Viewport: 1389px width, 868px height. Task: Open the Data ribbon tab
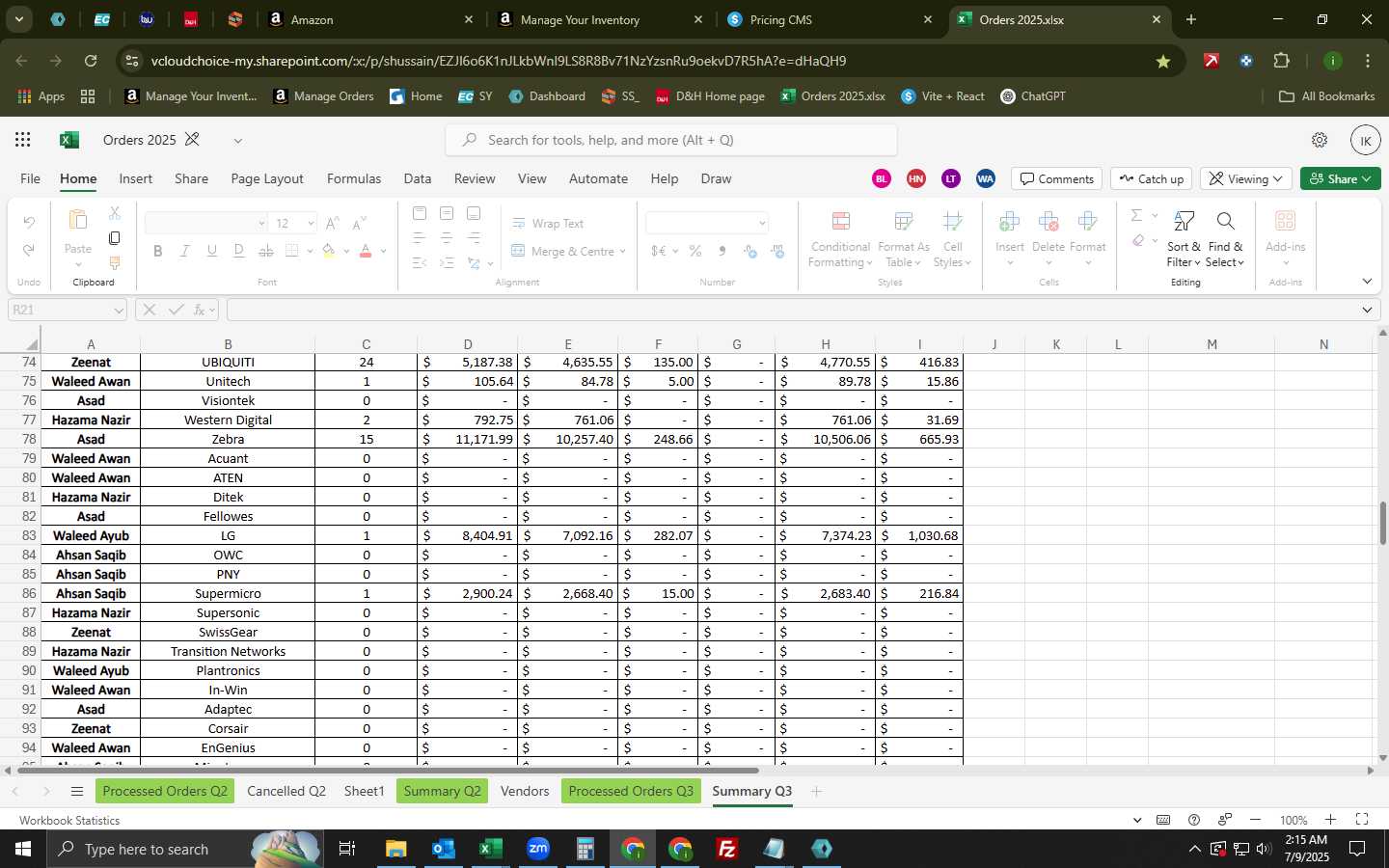coord(418,178)
